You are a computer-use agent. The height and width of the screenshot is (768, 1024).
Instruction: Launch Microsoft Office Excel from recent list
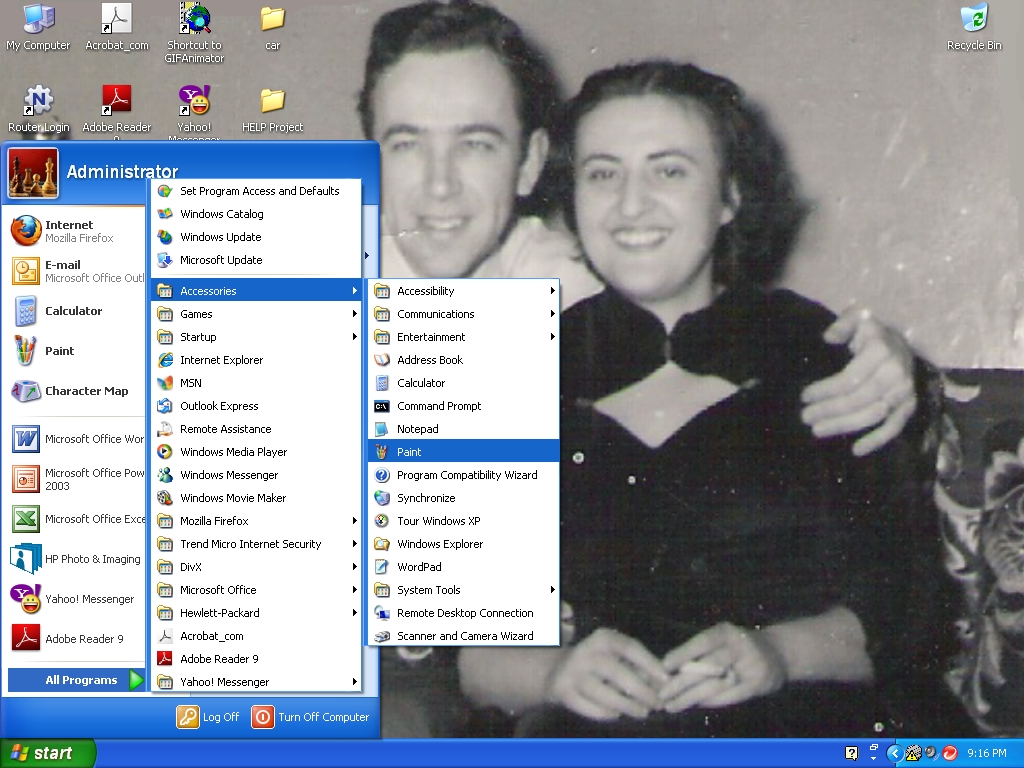[74, 519]
